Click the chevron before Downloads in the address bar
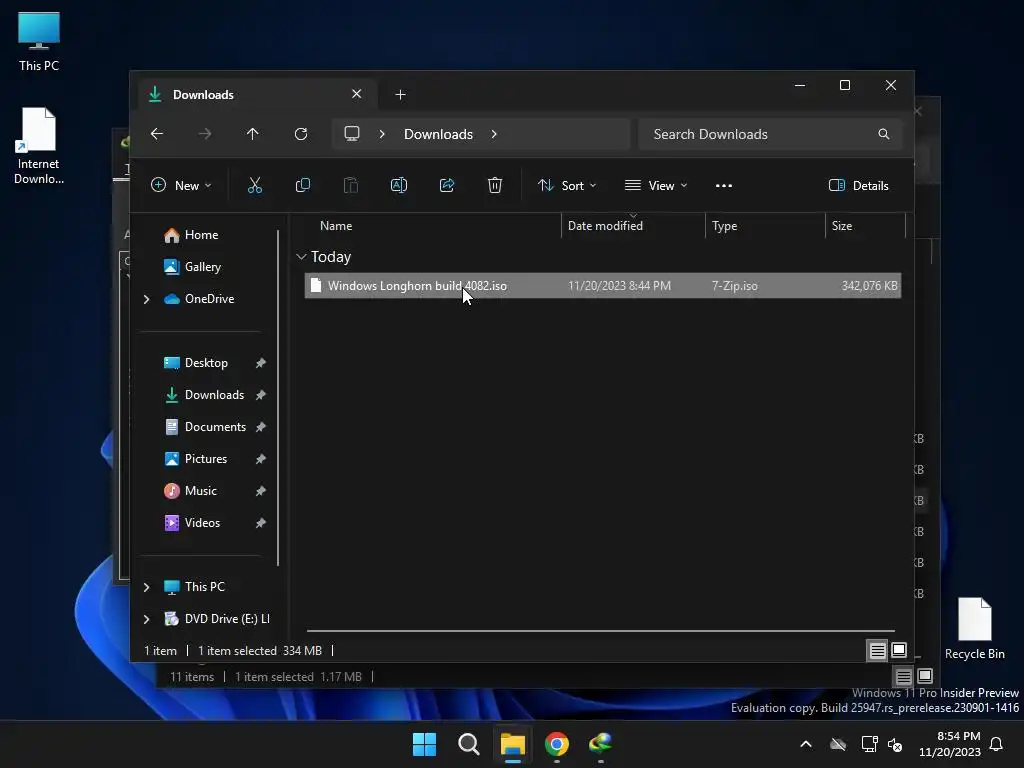This screenshot has width=1024, height=768. click(x=382, y=134)
